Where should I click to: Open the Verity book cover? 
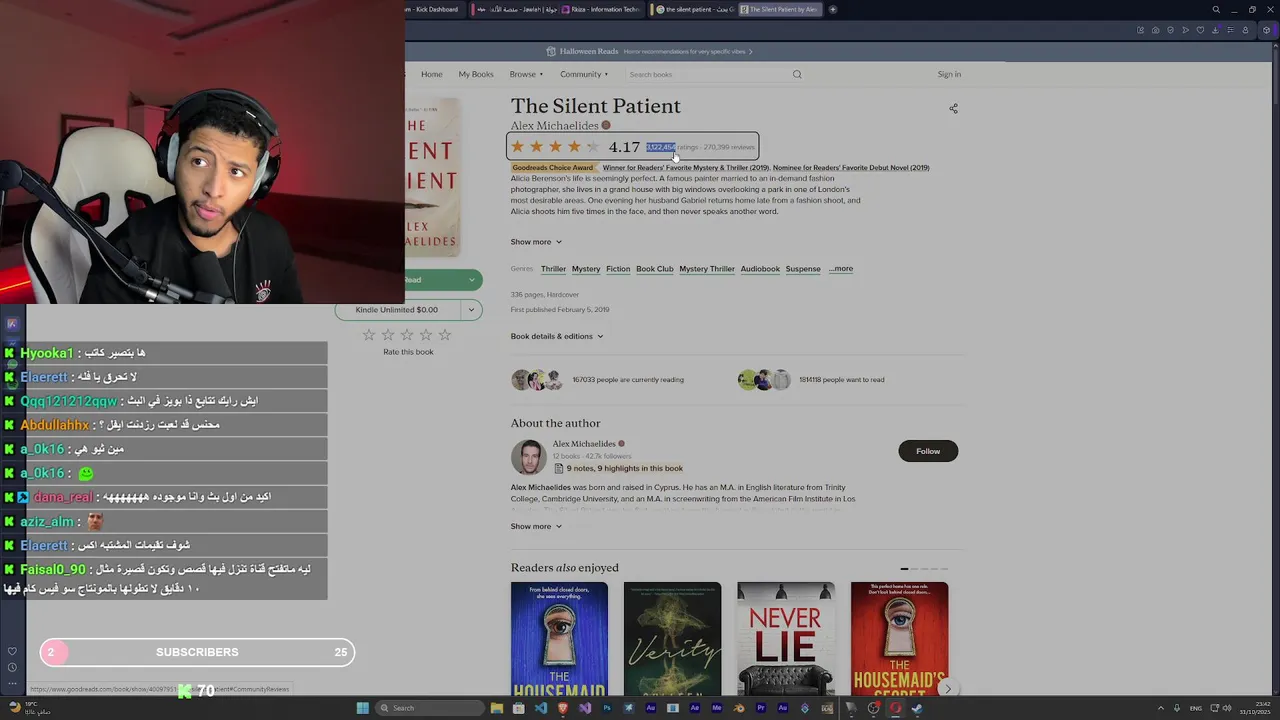tap(672, 640)
